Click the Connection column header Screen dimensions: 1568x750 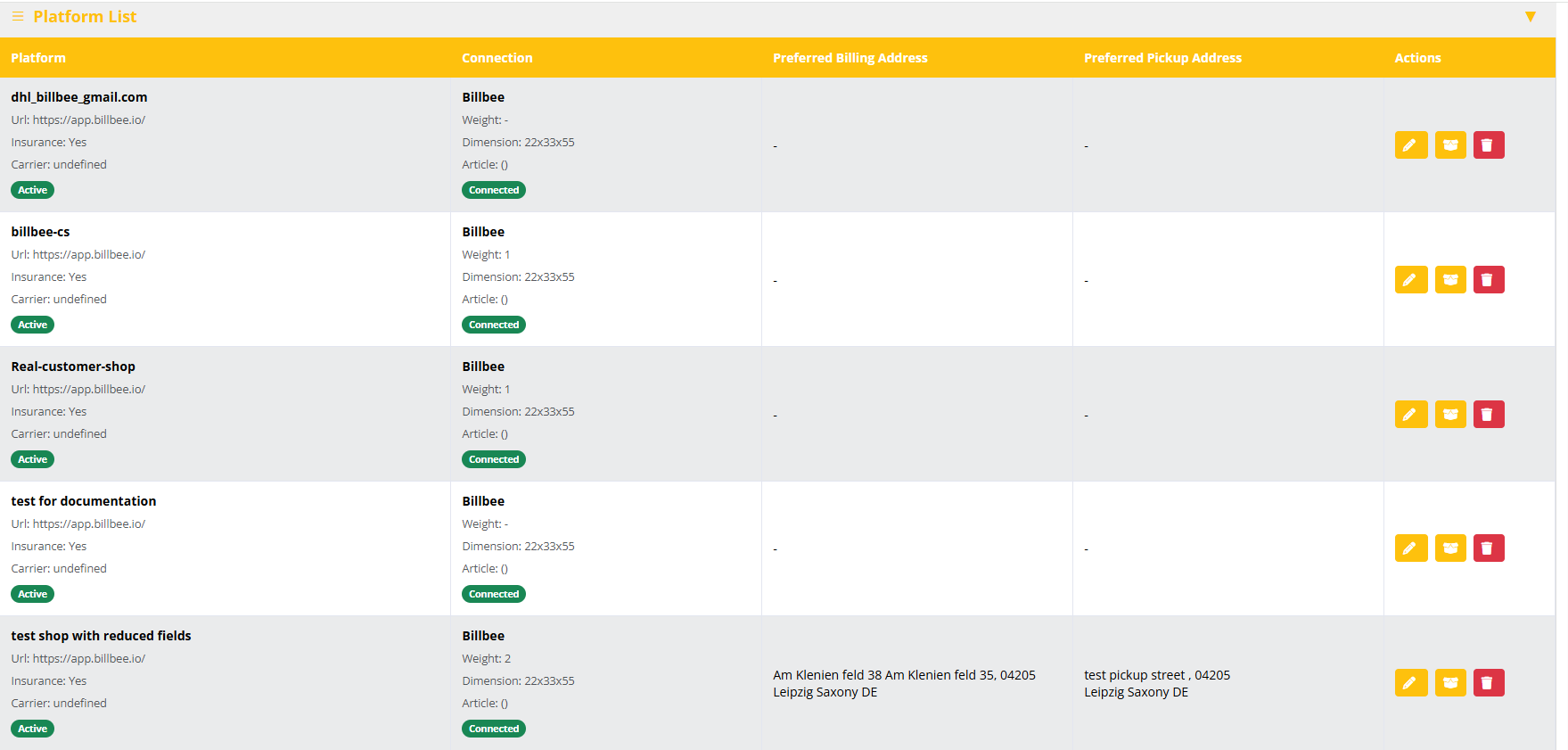(x=497, y=58)
